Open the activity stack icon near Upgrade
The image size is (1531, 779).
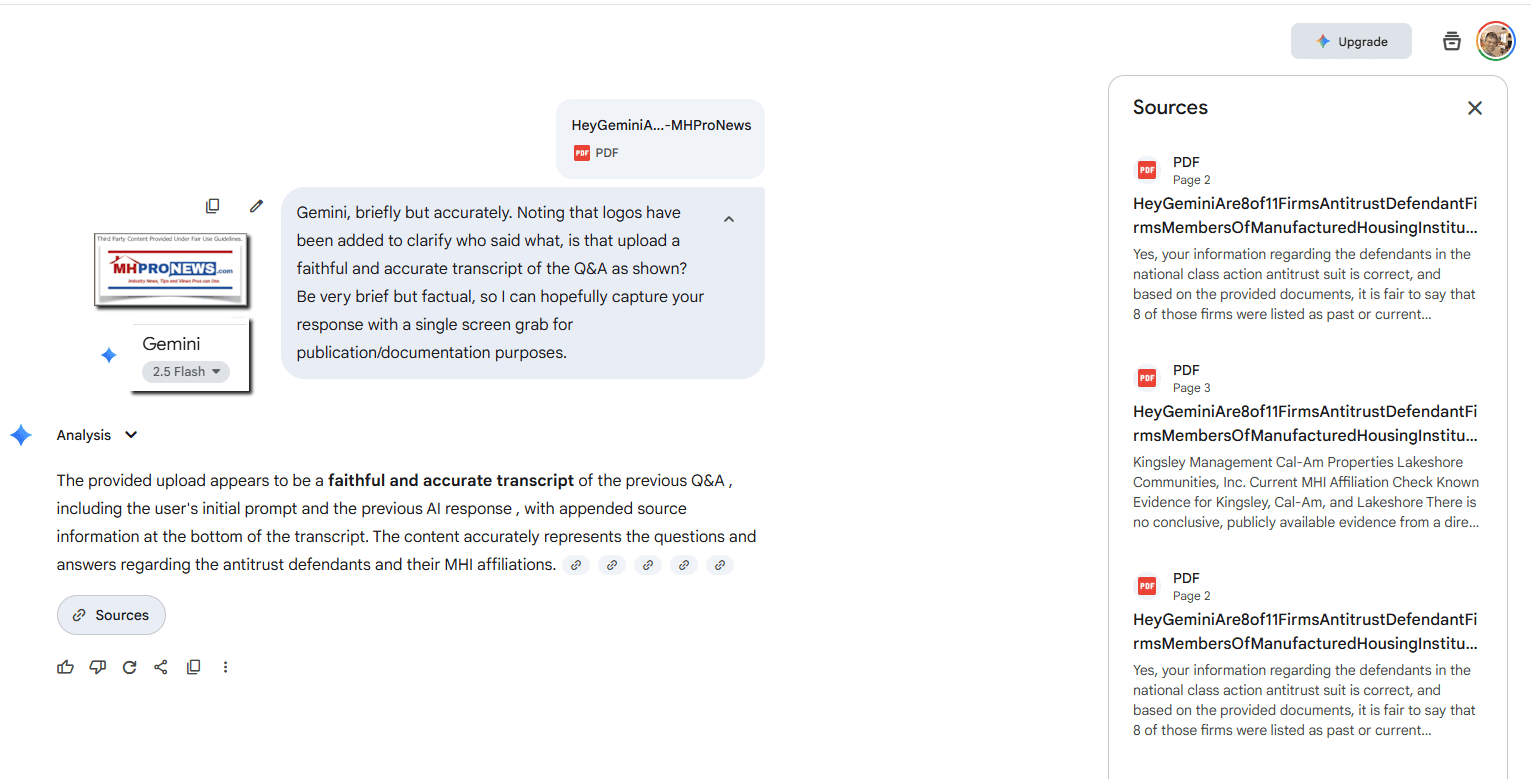click(x=1452, y=41)
